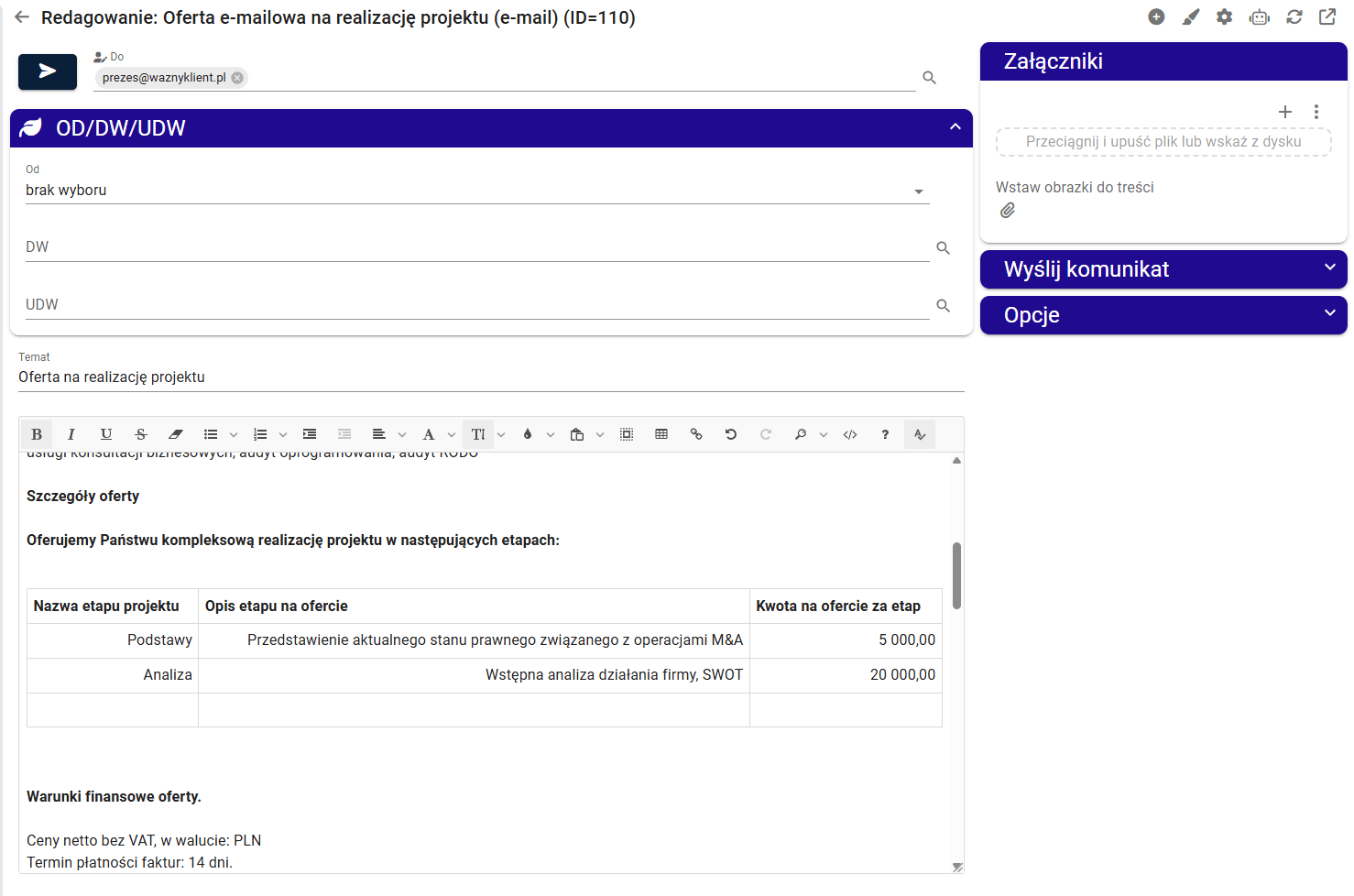Click the robot icon in header

click(x=1260, y=17)
